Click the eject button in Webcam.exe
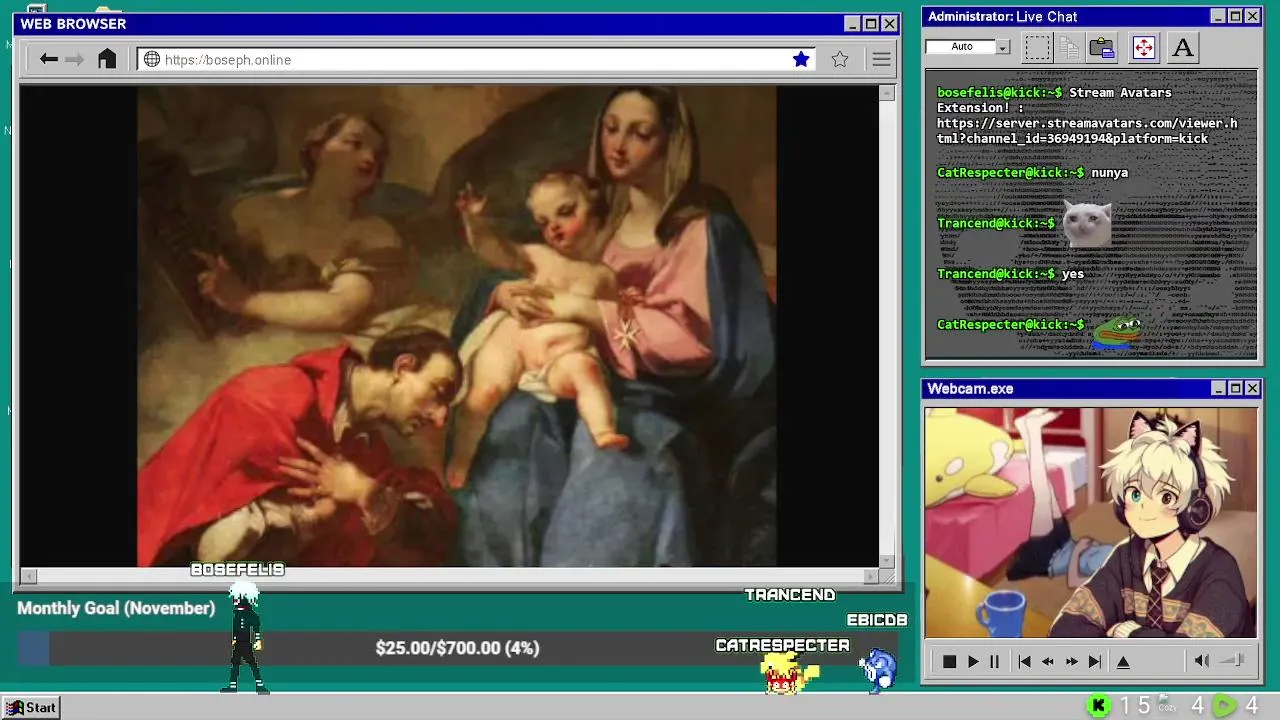This screenshot has height=720, width=1280. point(1123,661)
